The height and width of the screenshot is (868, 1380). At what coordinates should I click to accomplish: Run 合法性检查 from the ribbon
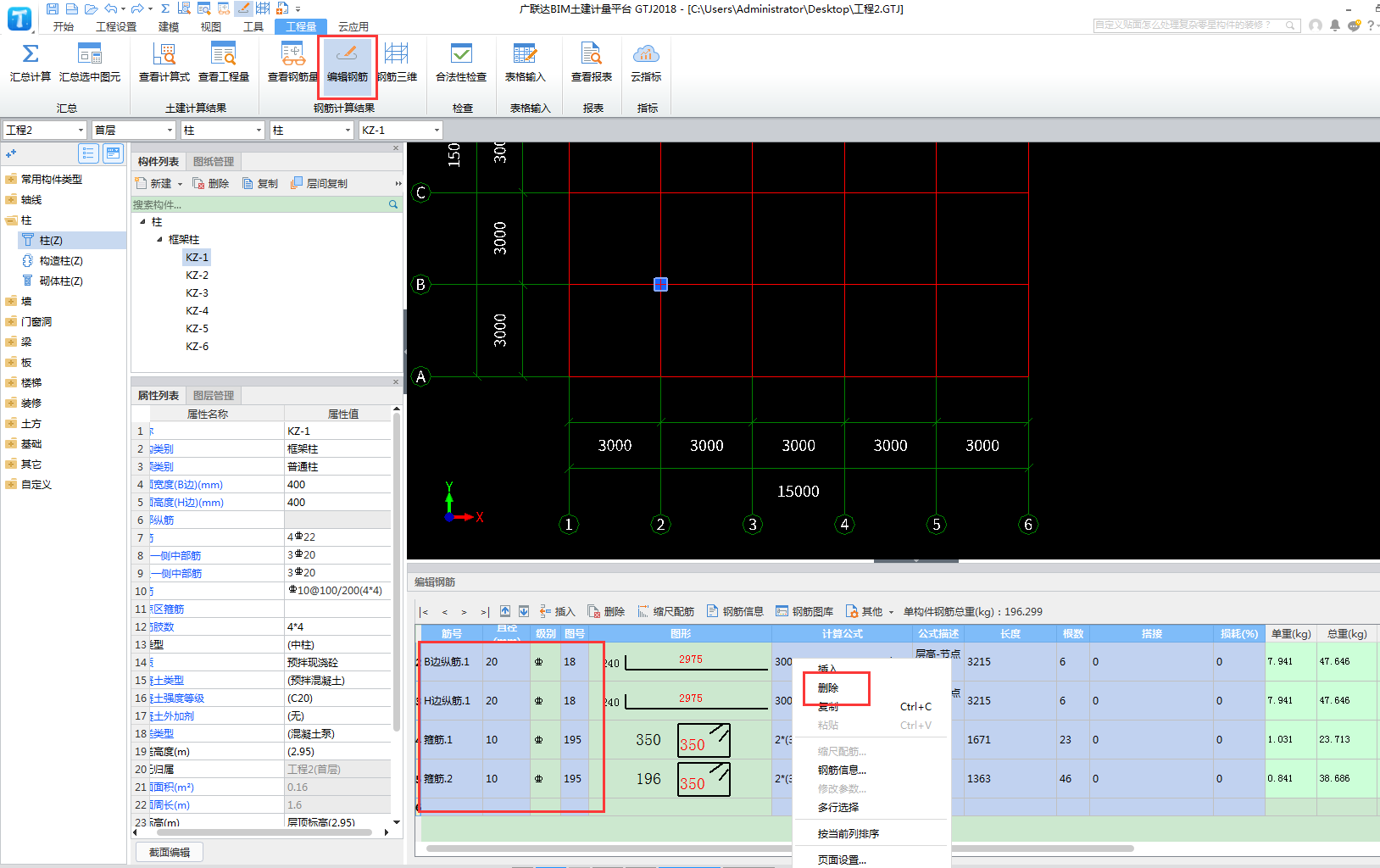[461, 63]
